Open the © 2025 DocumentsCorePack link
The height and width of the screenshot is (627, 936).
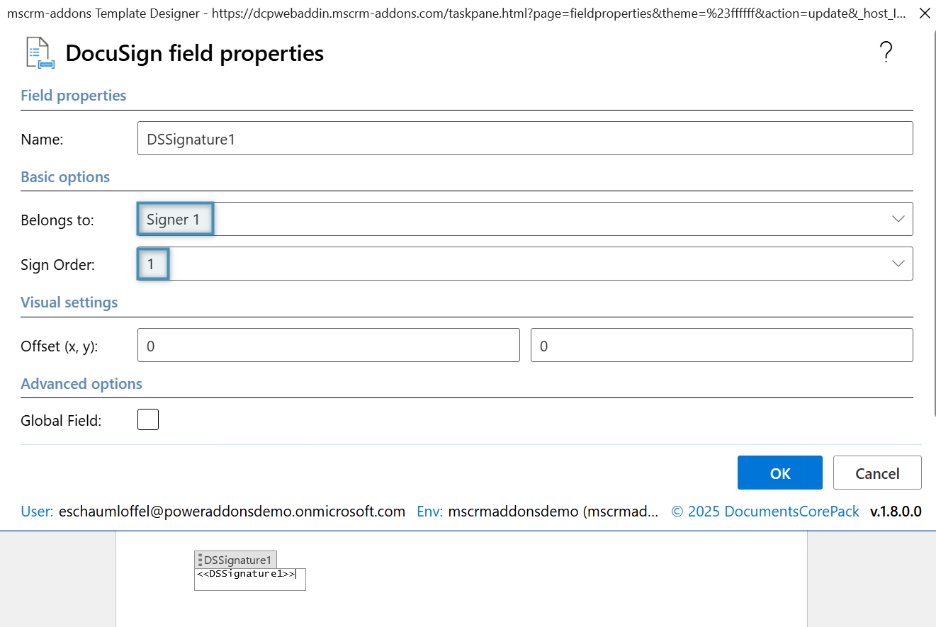(x=765, y=511)
